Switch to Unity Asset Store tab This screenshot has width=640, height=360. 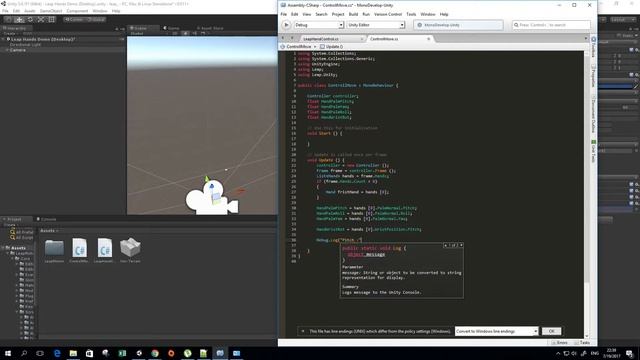[x=210, y=28]
